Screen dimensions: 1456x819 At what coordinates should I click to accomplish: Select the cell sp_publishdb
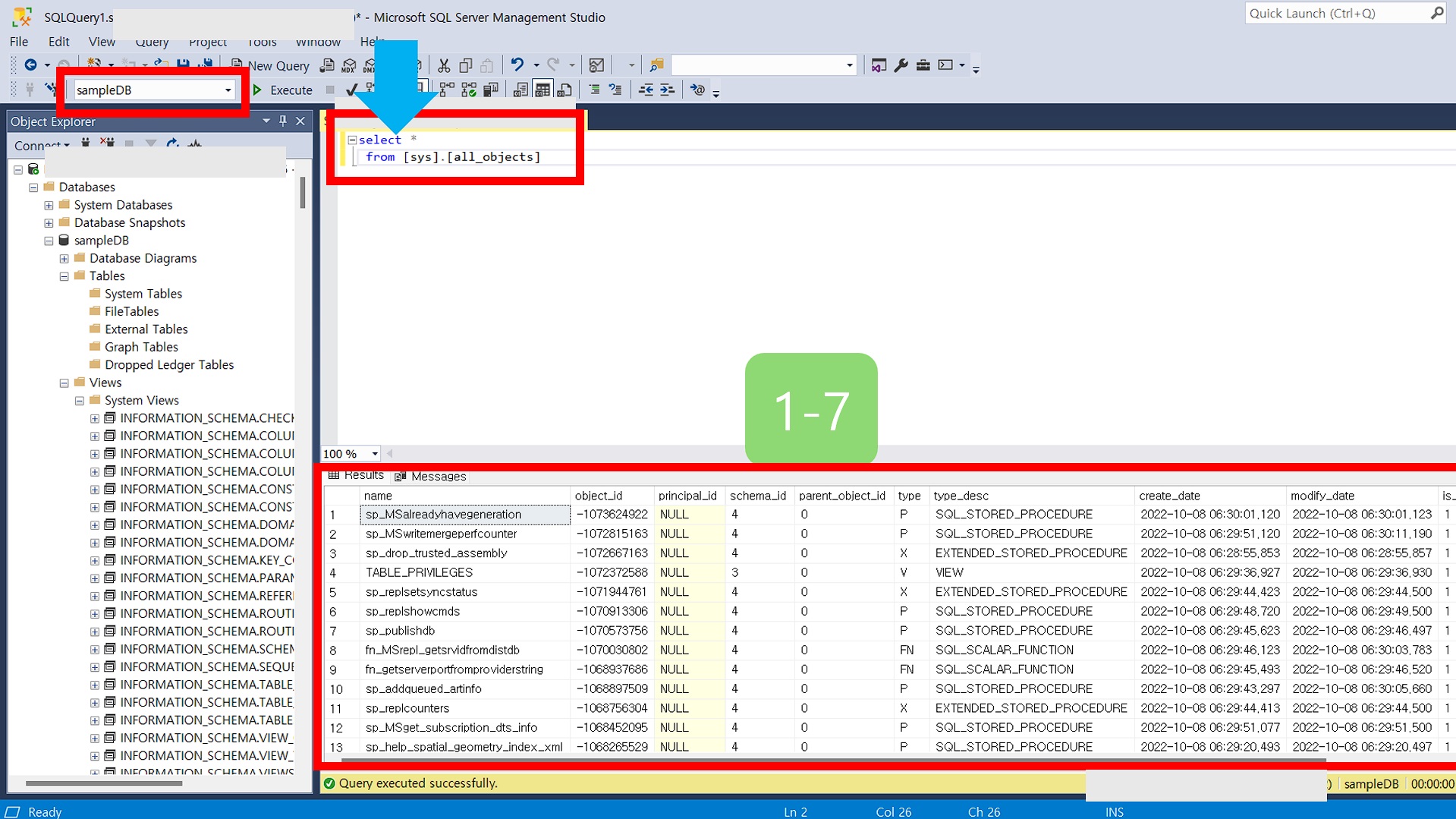click(465, 631)
